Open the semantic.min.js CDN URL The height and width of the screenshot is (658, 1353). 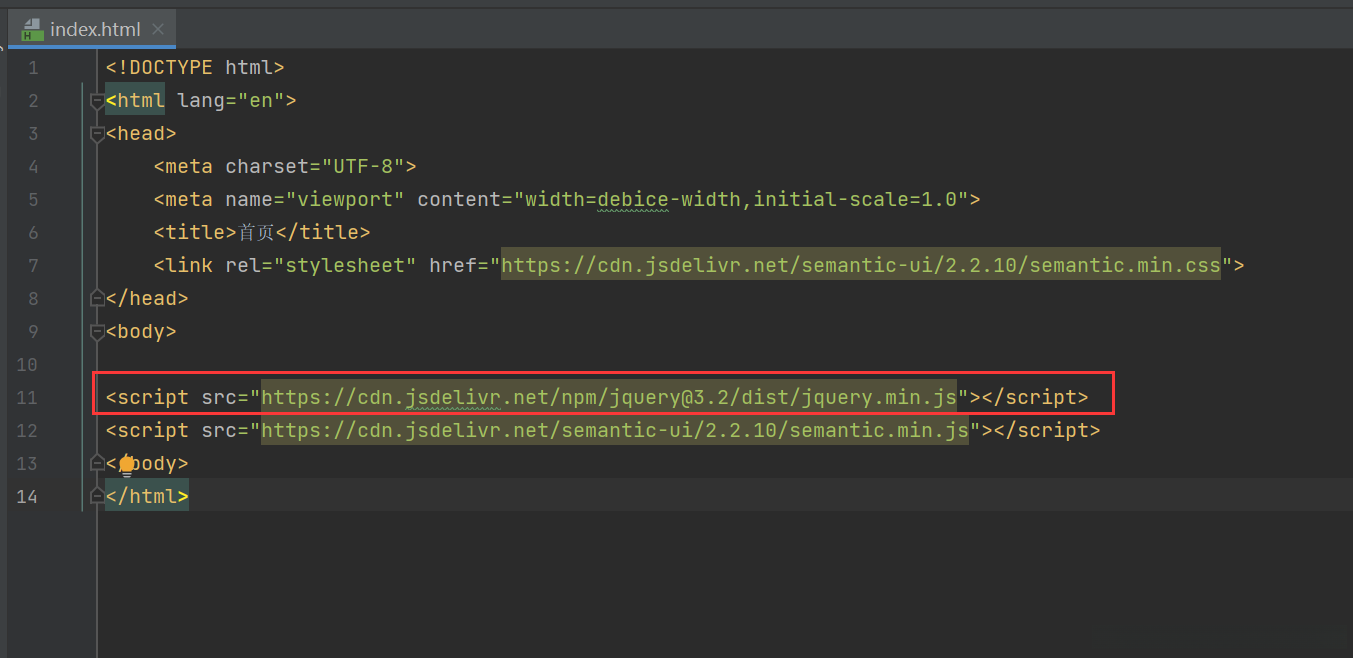click(615, 431)
